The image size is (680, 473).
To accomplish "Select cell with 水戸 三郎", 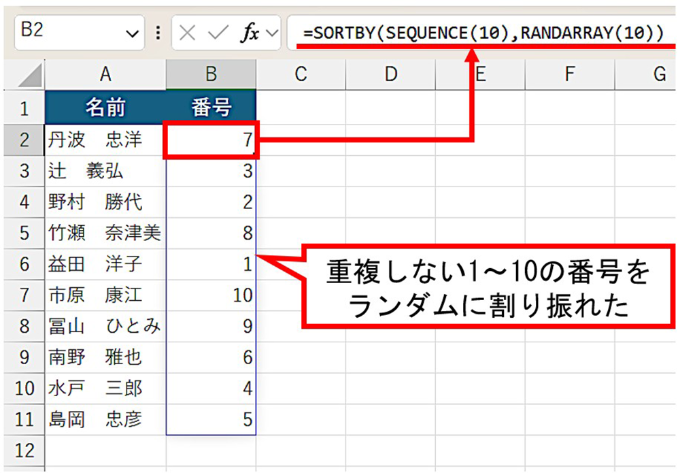I will click(x=105, y=388).
